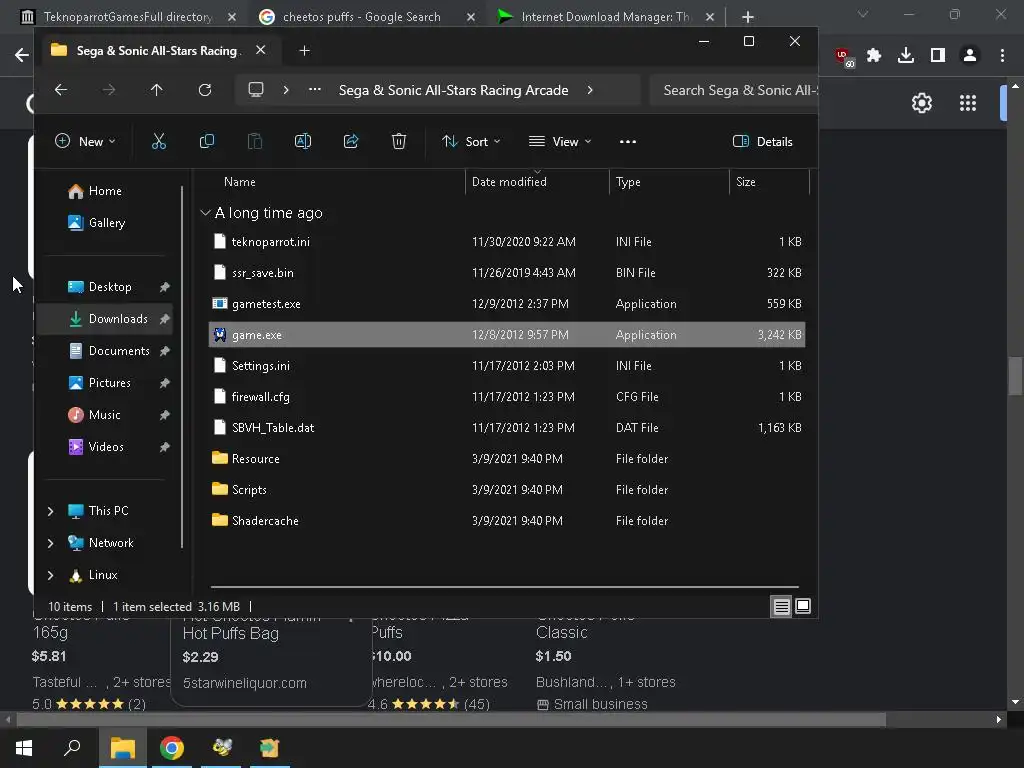The width and height of the screenshot is (1024, 768).
Task: Expand Network in navigation pane
Action: pos(51,543)
